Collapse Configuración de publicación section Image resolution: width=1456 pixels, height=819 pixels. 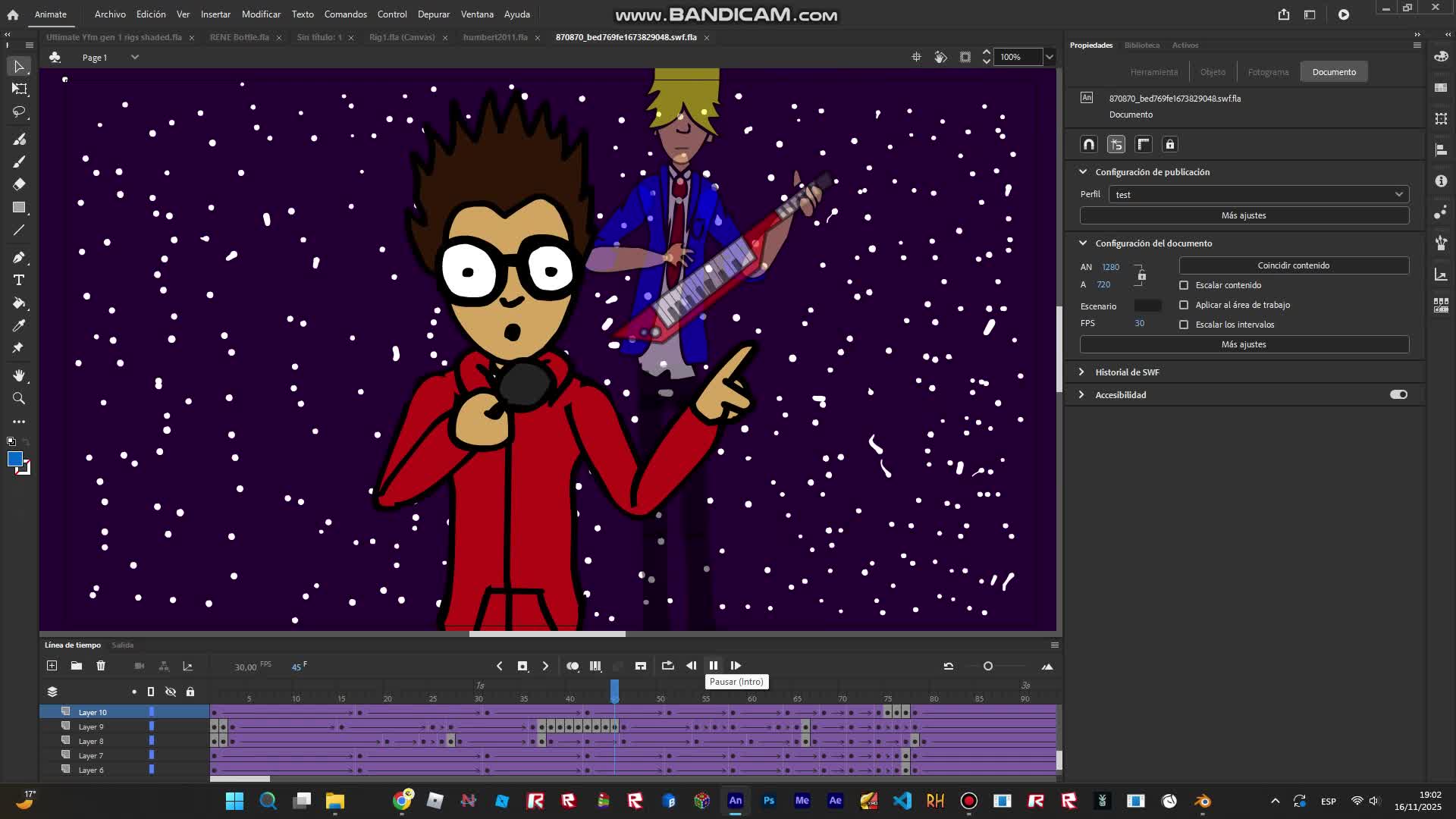1082,171
